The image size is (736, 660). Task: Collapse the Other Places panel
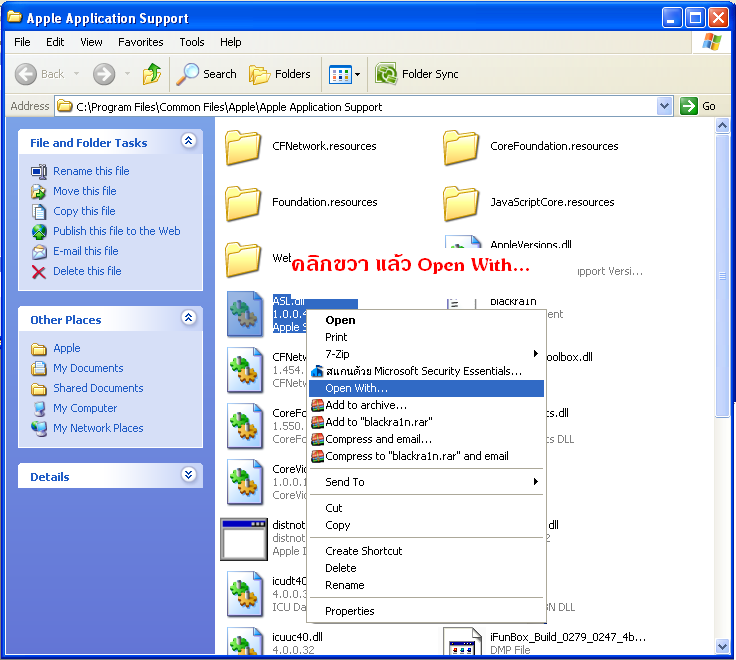click(x=189, y=318)
